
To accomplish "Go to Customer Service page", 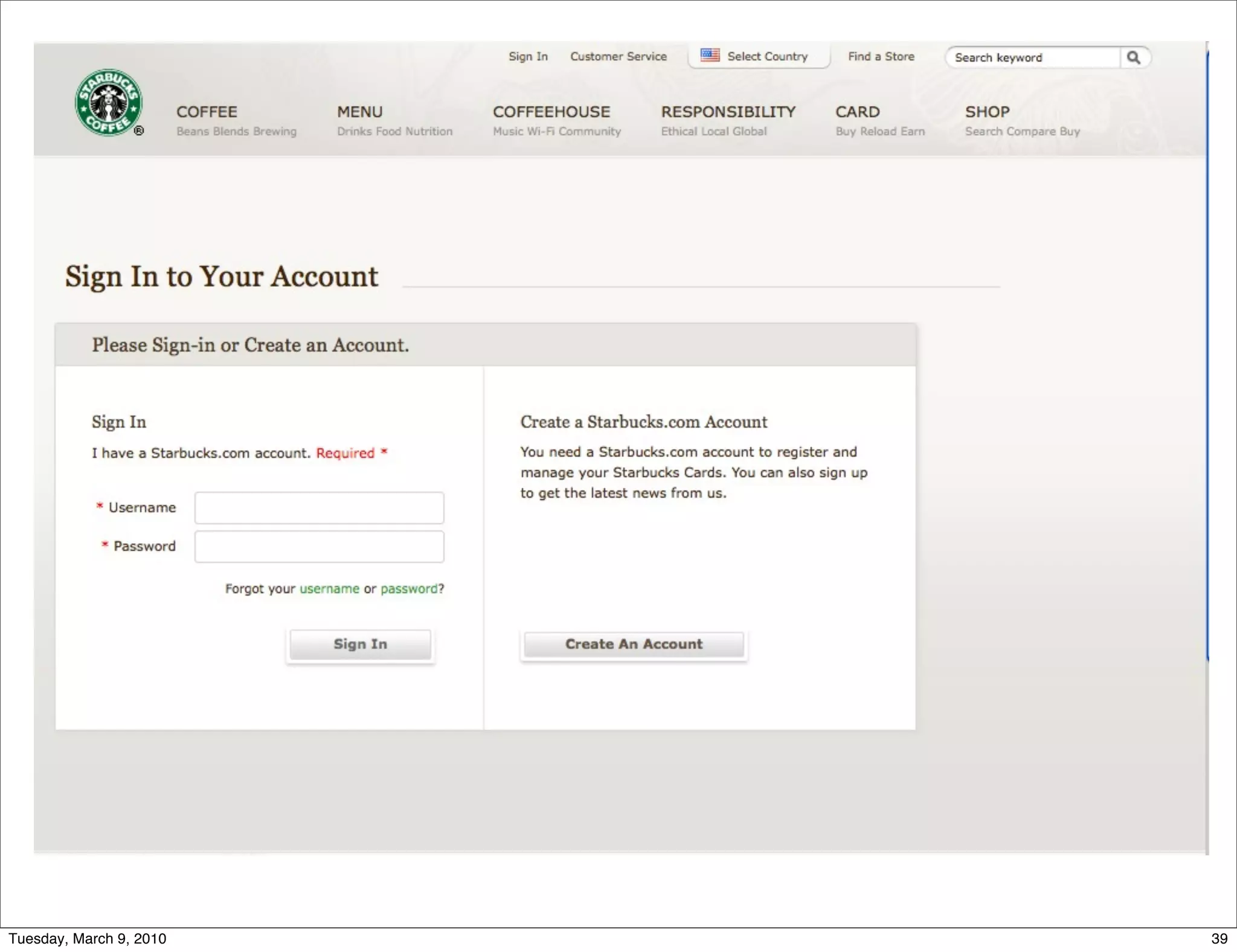I will point(618,56).
